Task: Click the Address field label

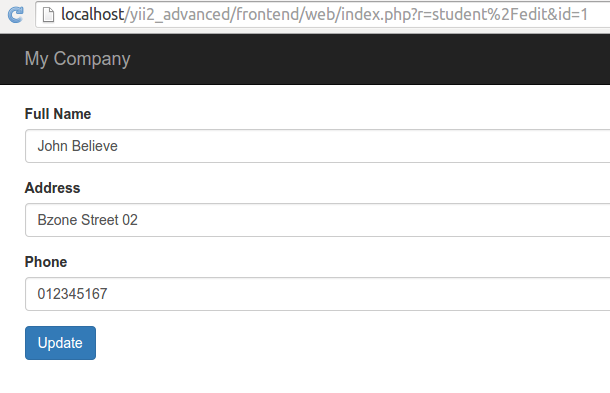Action: (53, 188)
